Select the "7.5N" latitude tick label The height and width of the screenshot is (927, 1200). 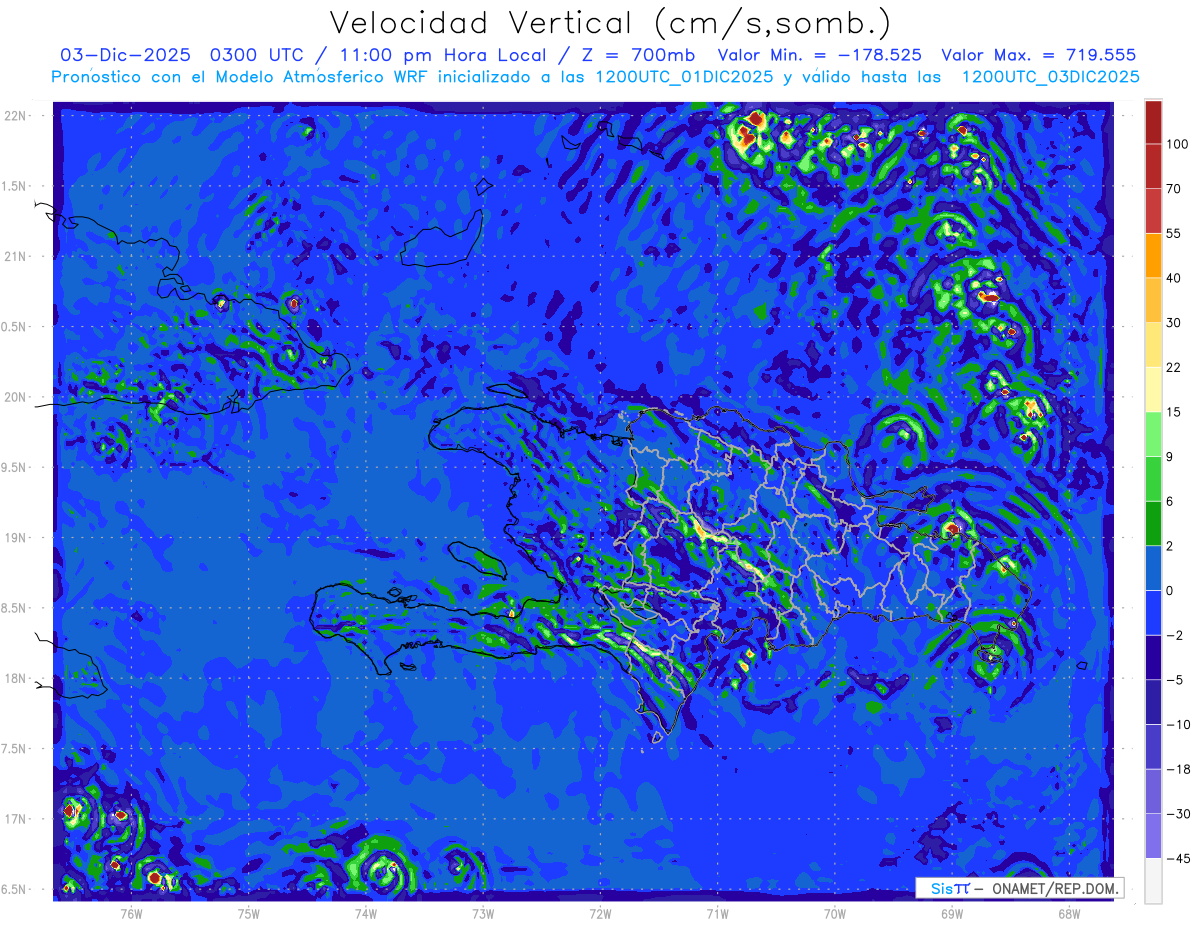(x=15, y=748)
